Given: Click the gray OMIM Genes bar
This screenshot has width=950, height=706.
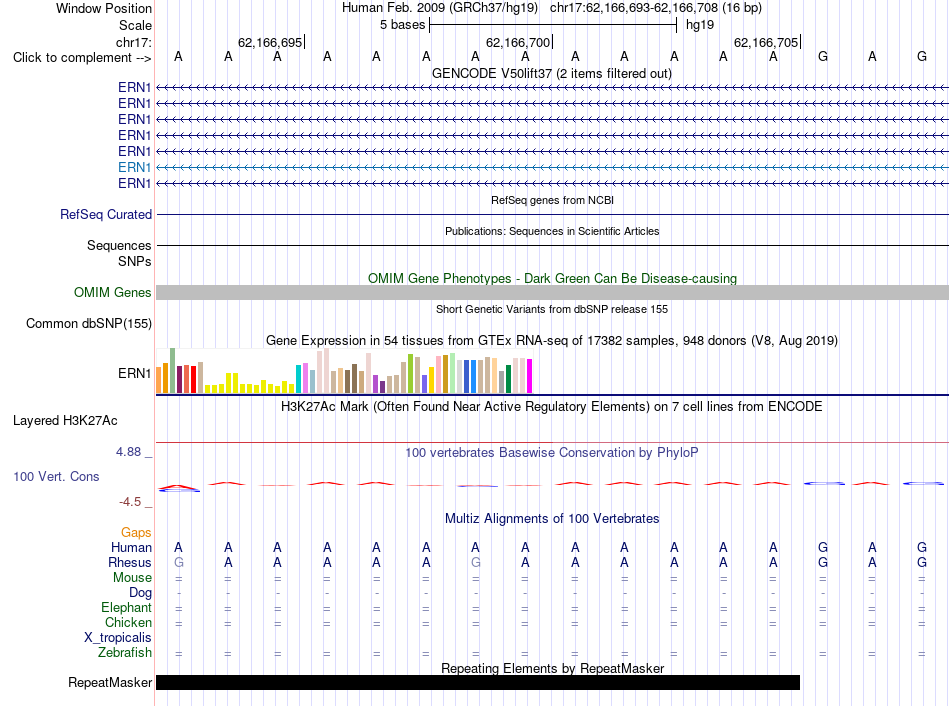Looking at the screenshot, I should [552, 293].
